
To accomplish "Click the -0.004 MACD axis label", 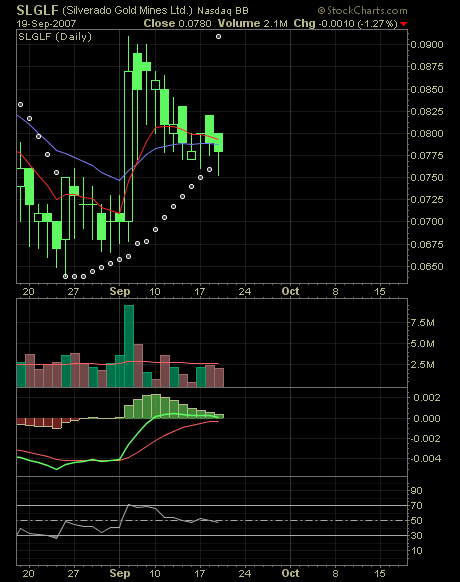I will pos(425,459).
